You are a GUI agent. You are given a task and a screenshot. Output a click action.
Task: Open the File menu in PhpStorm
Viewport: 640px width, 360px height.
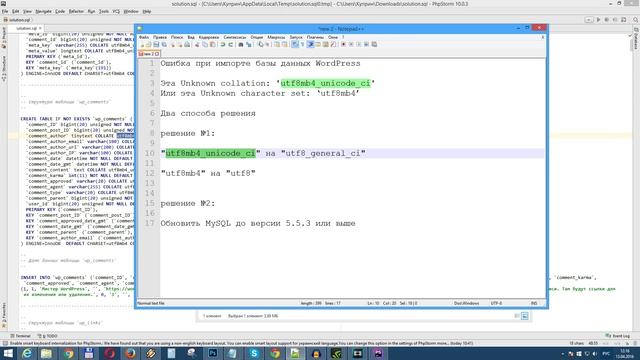click(x=5, y=11)
